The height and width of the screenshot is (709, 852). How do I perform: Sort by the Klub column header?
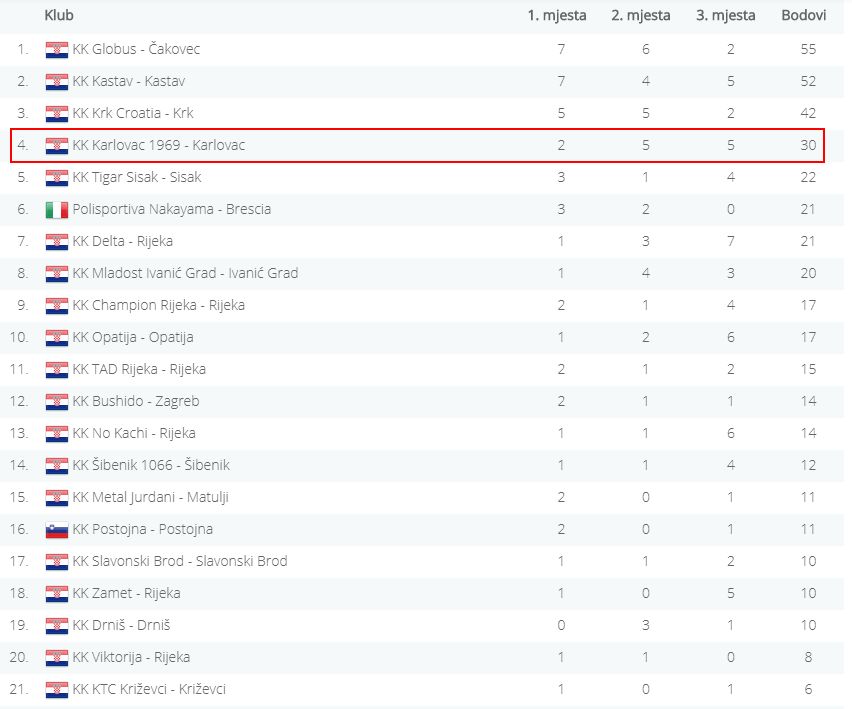point(59,15)
